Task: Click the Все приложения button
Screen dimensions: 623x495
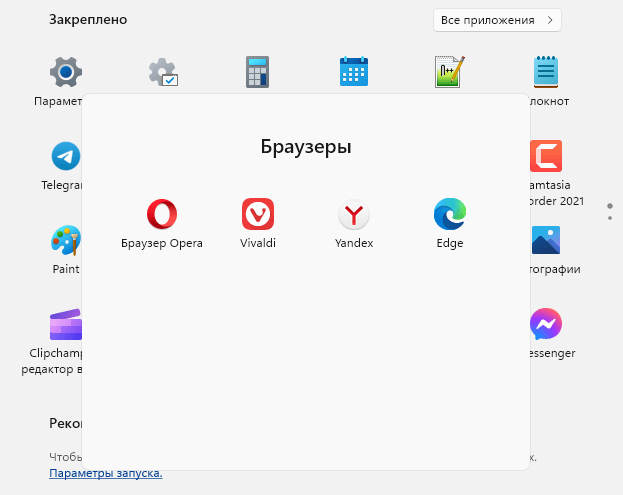Action: pos(497,20)
